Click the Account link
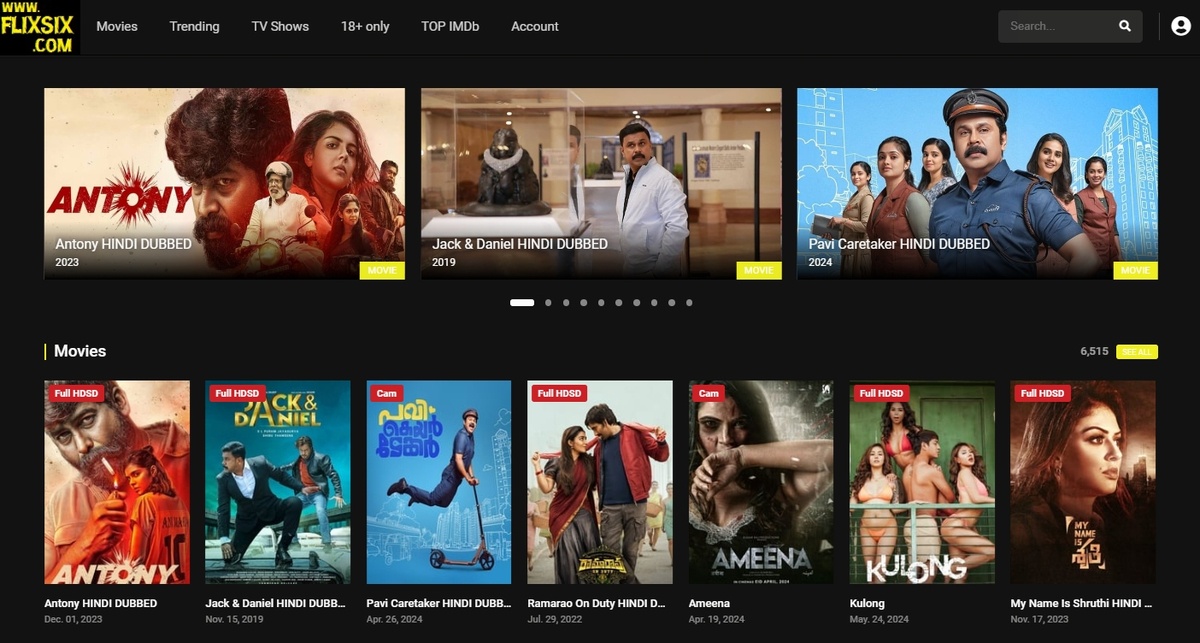Screen dimensions: 1200x643 tap(535, 26)
